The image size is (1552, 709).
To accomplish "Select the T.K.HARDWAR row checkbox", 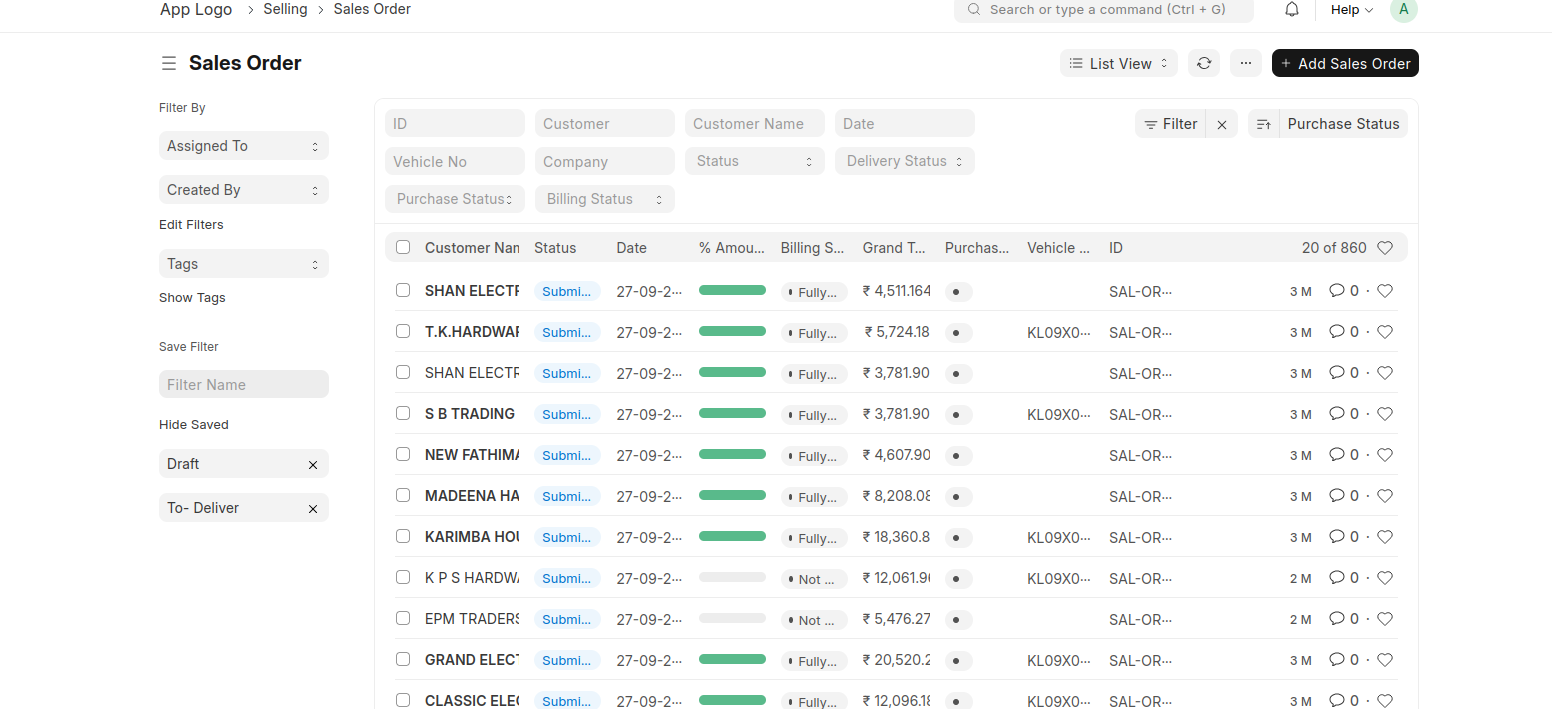I will click(x=403, y=331).
